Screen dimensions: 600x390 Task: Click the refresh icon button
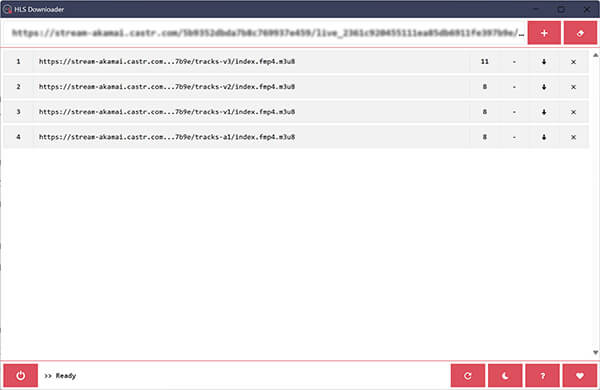click(x=468, y=375)
